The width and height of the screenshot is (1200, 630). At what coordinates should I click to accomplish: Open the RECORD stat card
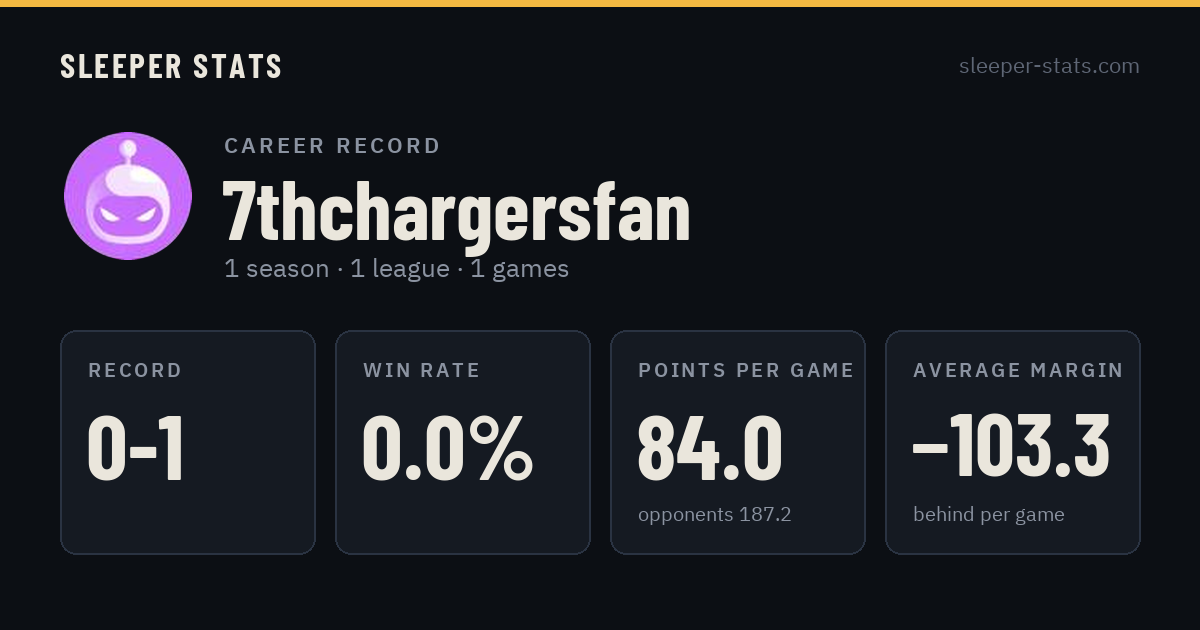[188, 442]
